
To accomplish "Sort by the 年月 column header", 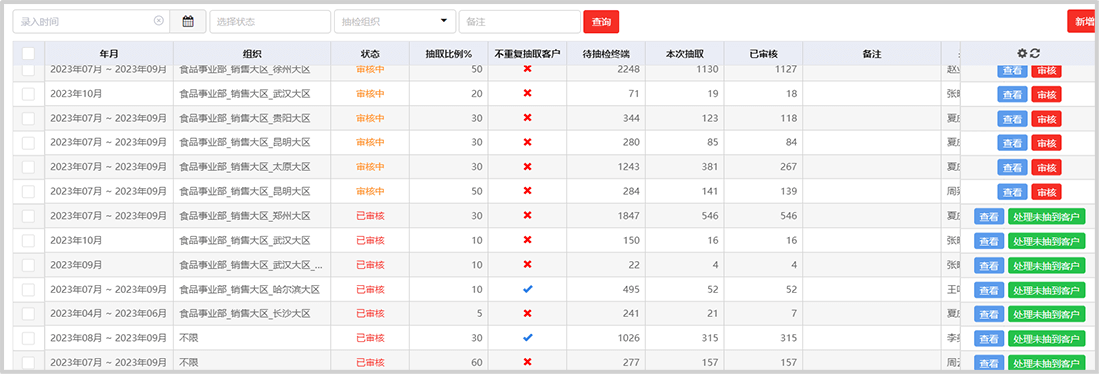I will pos(109,53).
